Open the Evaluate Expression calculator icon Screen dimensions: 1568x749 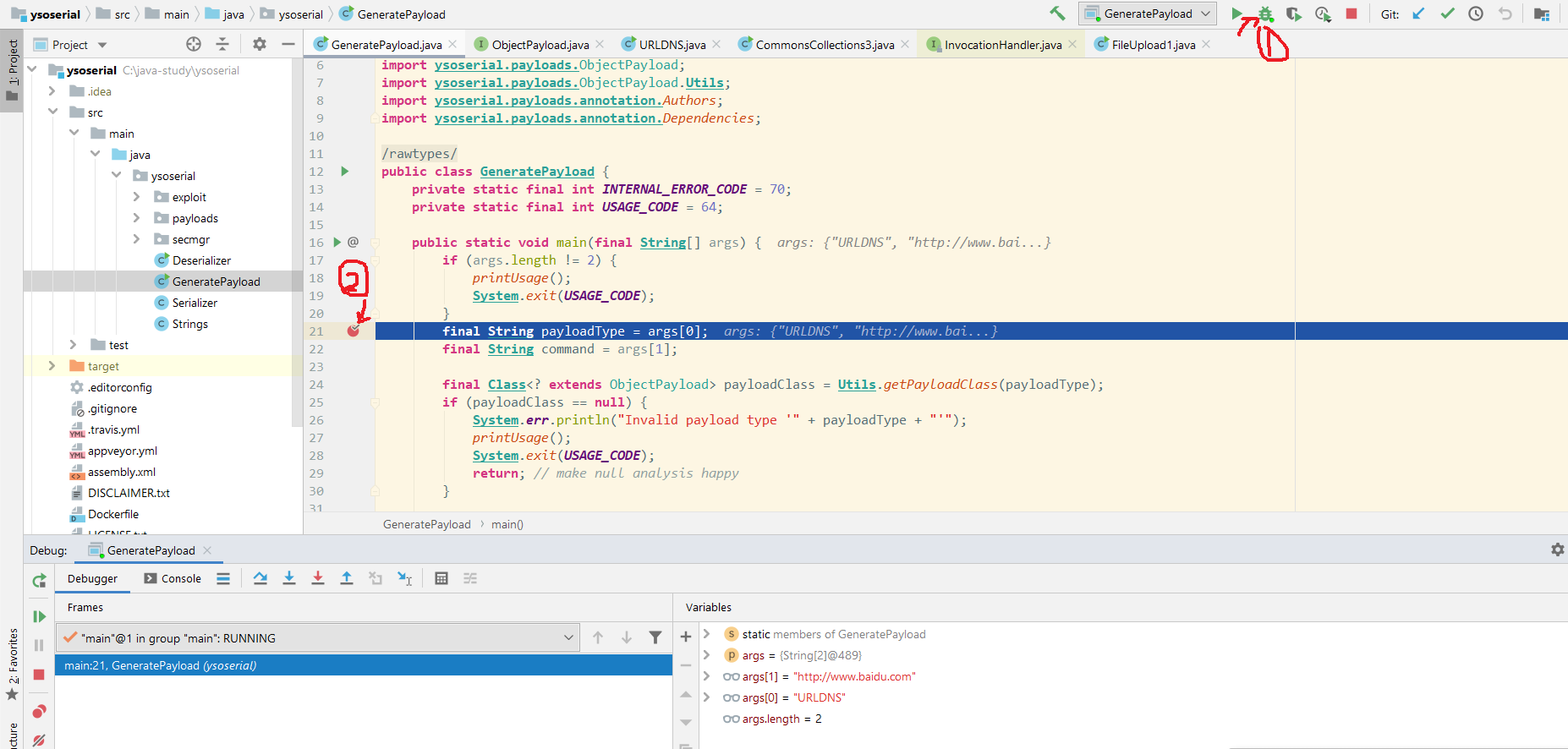click(441, 578)
